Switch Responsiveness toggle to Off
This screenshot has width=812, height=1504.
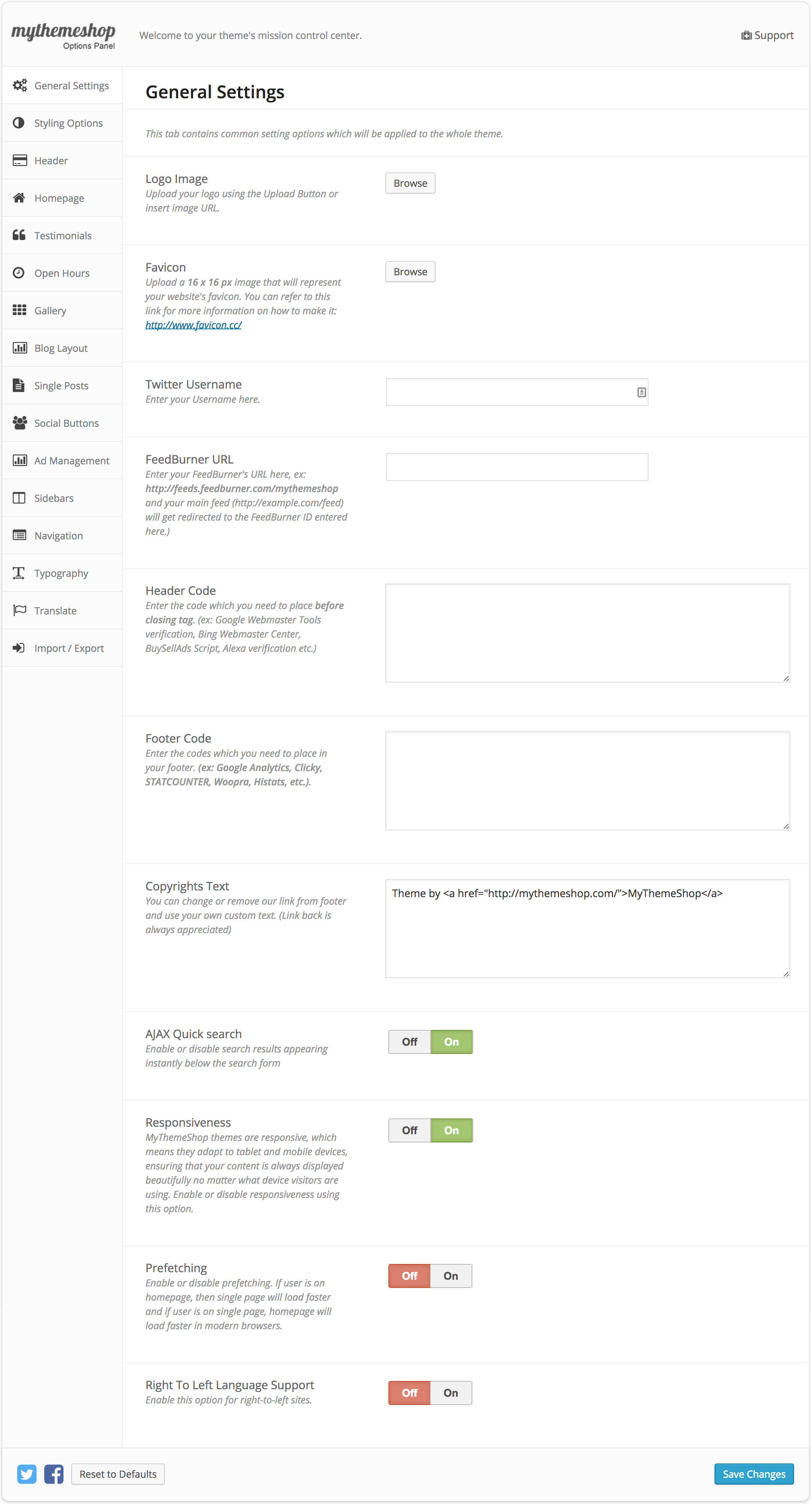[x=409, y=1130]
